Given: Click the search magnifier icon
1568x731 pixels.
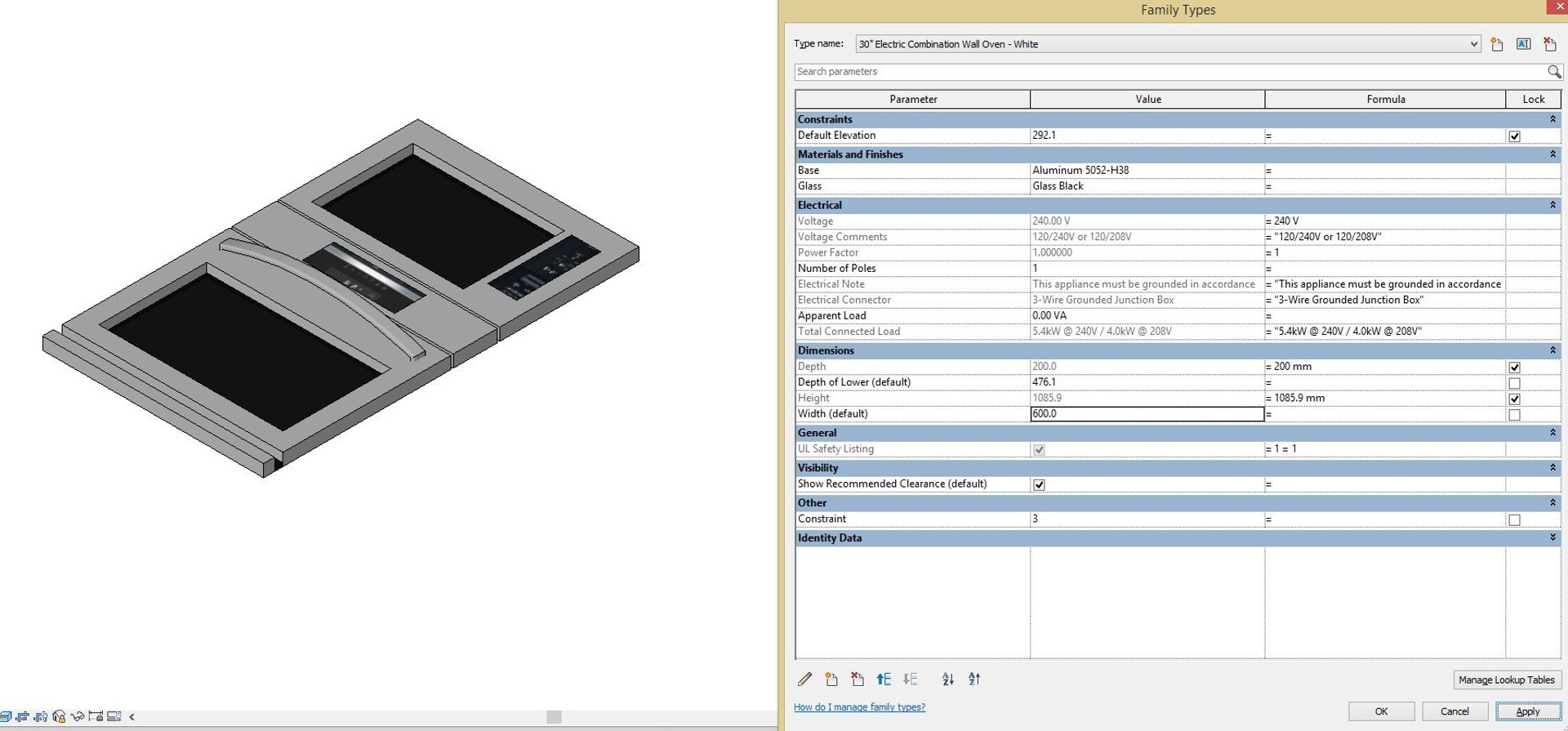Looking at the screenshot, I should pos(1554,72).
